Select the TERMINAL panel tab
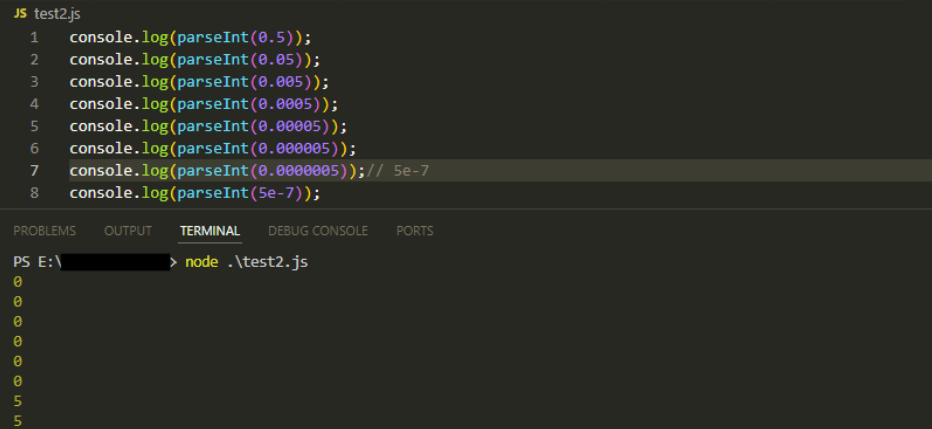 pos(210,231)
